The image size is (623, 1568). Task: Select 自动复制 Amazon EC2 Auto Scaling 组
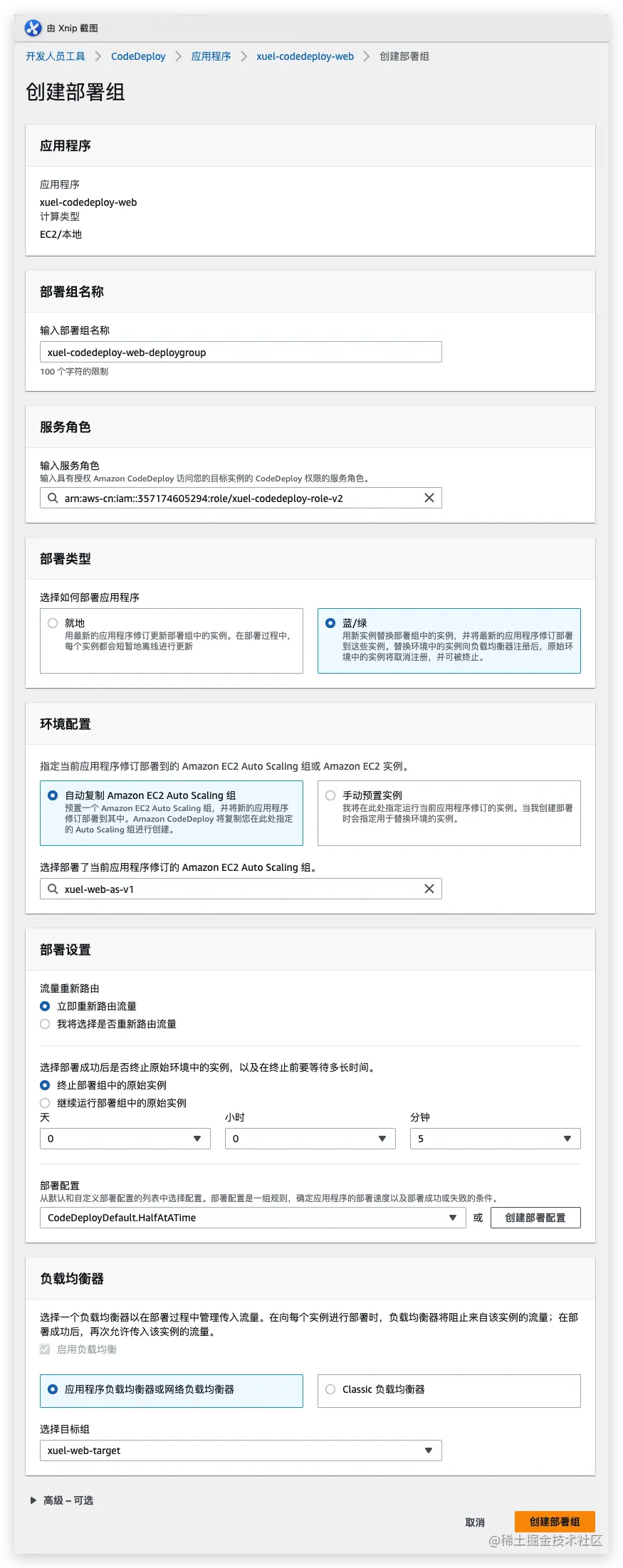click(x=172, y=813)
